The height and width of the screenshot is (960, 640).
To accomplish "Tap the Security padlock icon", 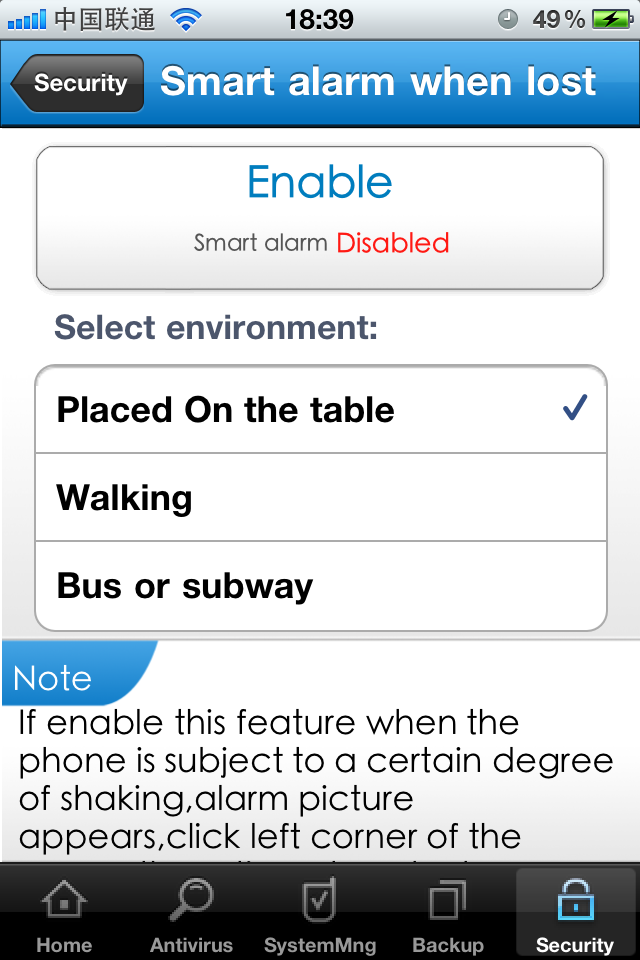I will point(574,900).
